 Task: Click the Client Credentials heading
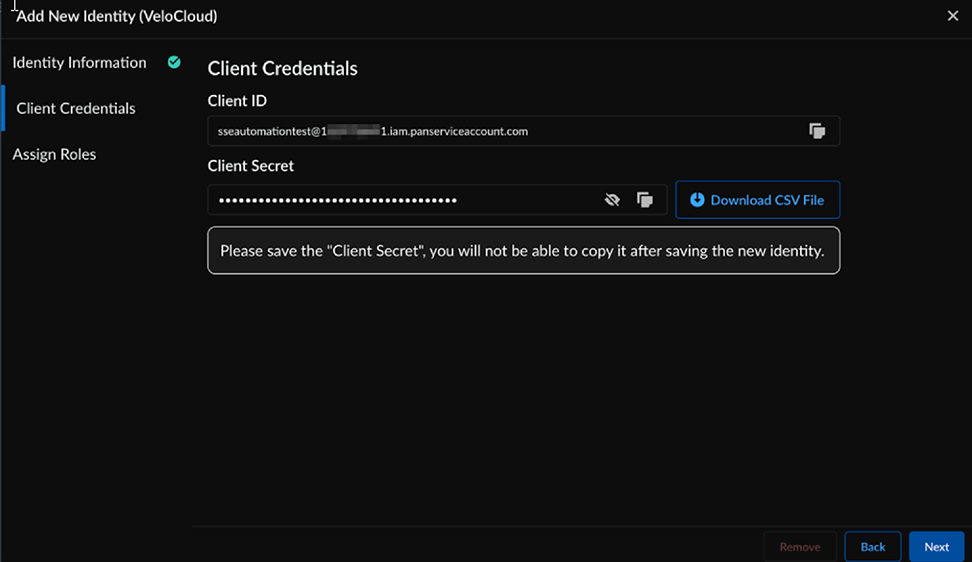282,69
